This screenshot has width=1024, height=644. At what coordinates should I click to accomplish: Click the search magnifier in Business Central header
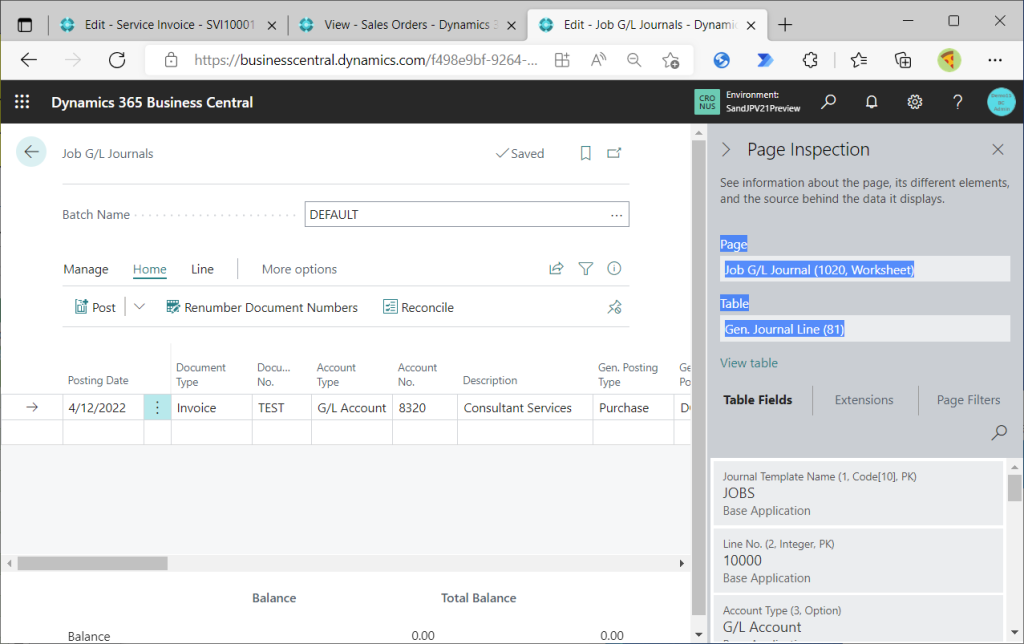coord(828,102)
